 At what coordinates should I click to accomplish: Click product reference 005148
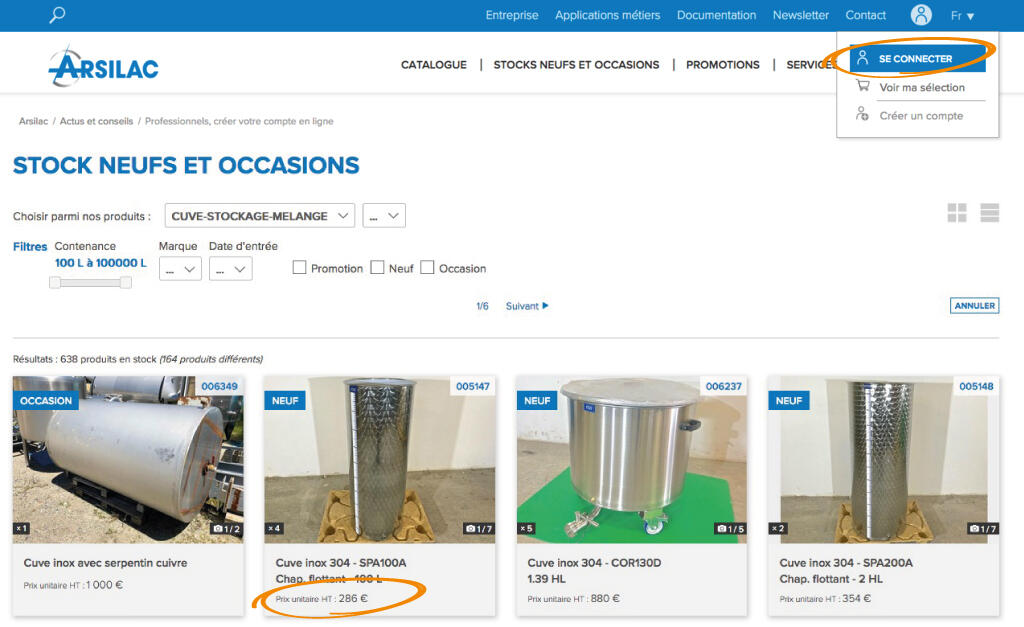[x=976, y=386]
